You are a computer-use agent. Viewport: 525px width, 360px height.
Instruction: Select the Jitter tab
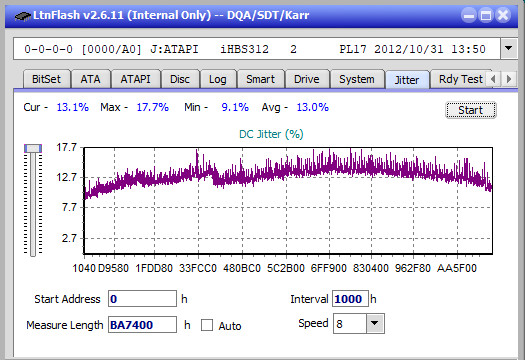[x=407, y=80]
